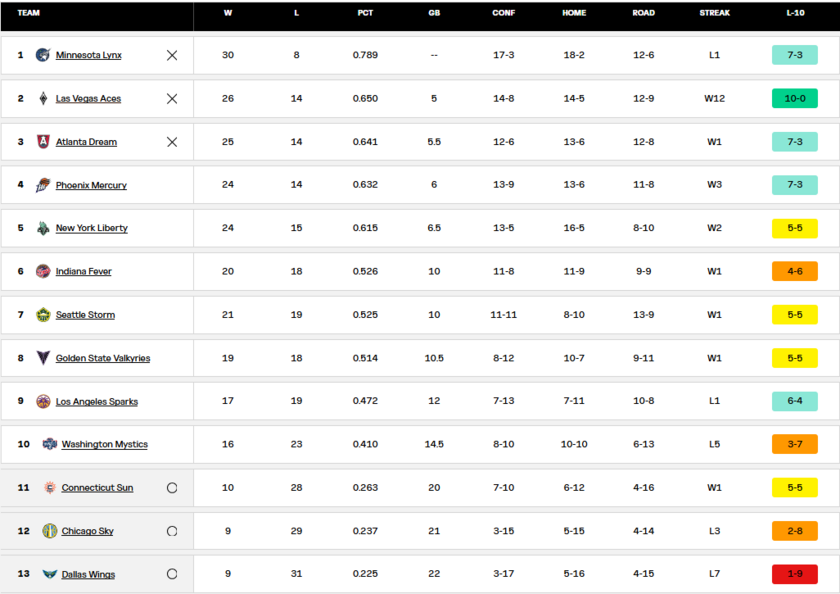Image resolution: width=840 pixels, height=594 pixels.
Task: Click the Seattle Storm logo icon
Action: click(43, 314)
